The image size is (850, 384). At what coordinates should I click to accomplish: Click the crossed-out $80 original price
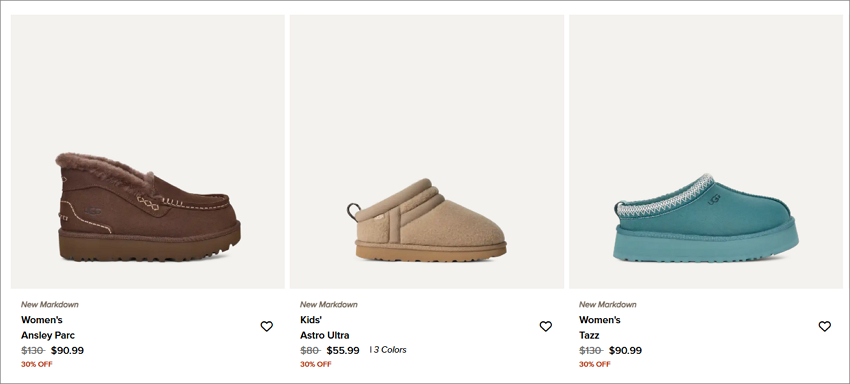pyautogui.click(x=310, y=350)
